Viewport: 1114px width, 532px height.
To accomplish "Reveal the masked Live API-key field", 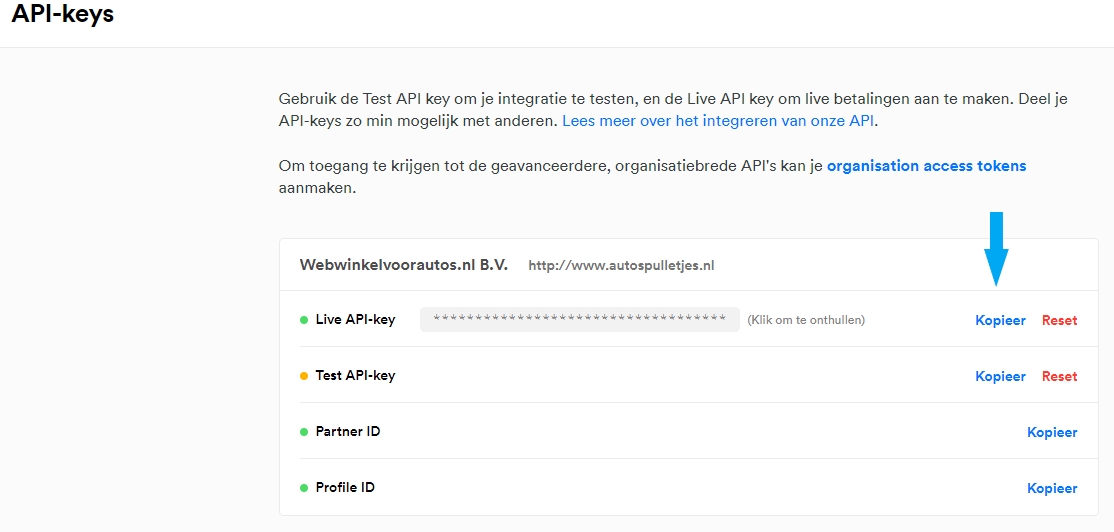I will click(579, 320).
